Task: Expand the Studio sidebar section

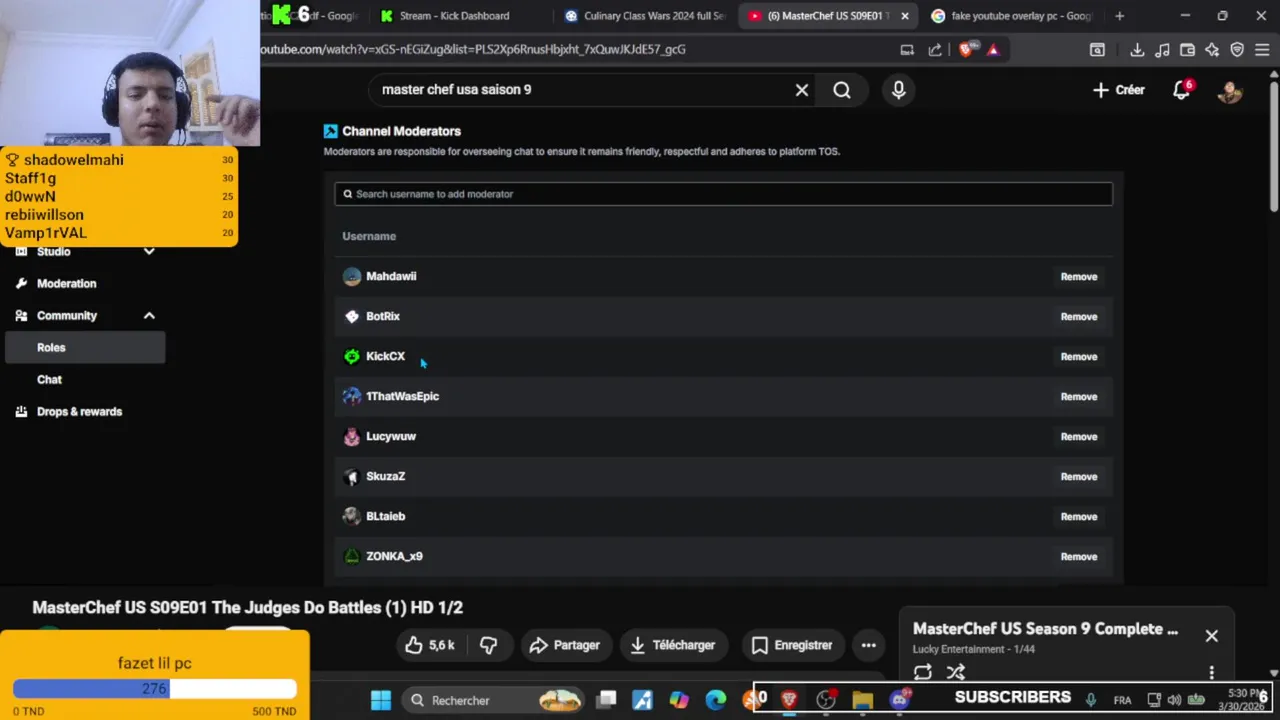Action: pos(149,252)
